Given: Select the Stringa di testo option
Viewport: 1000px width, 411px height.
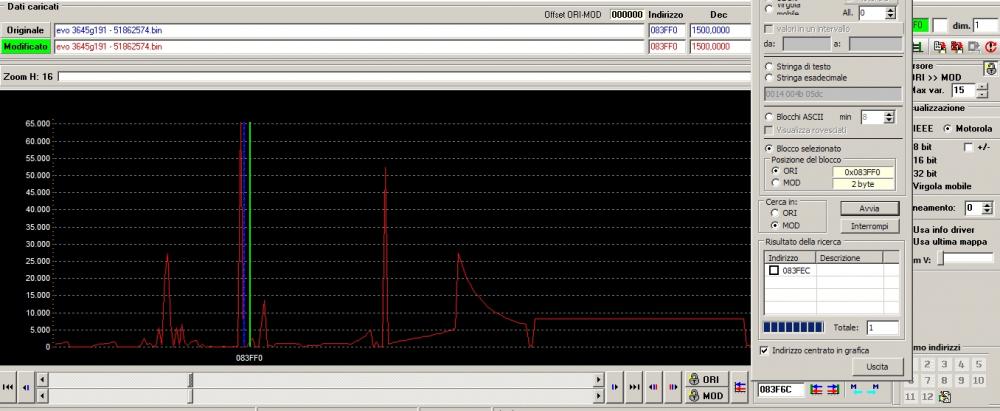Looking at the screenshot, I should click(769, 66).
